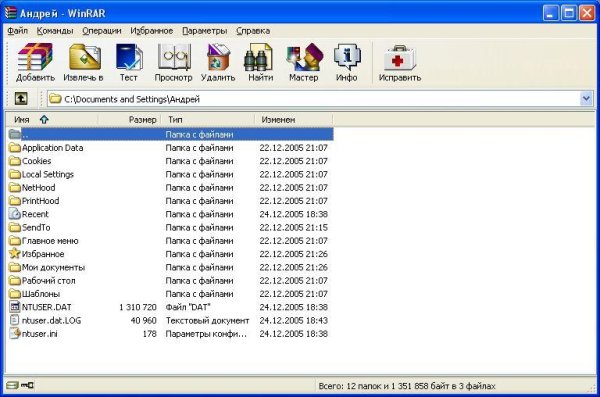The width and height of the screenshot is (600, 397).
Task: Sort by Имя column header
Action: click(x=52, y=119)
